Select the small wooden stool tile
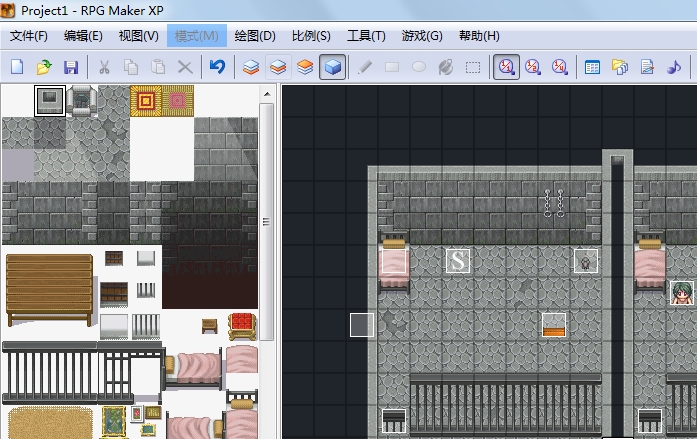Screen dimensions: 697x439 (209, 326)
